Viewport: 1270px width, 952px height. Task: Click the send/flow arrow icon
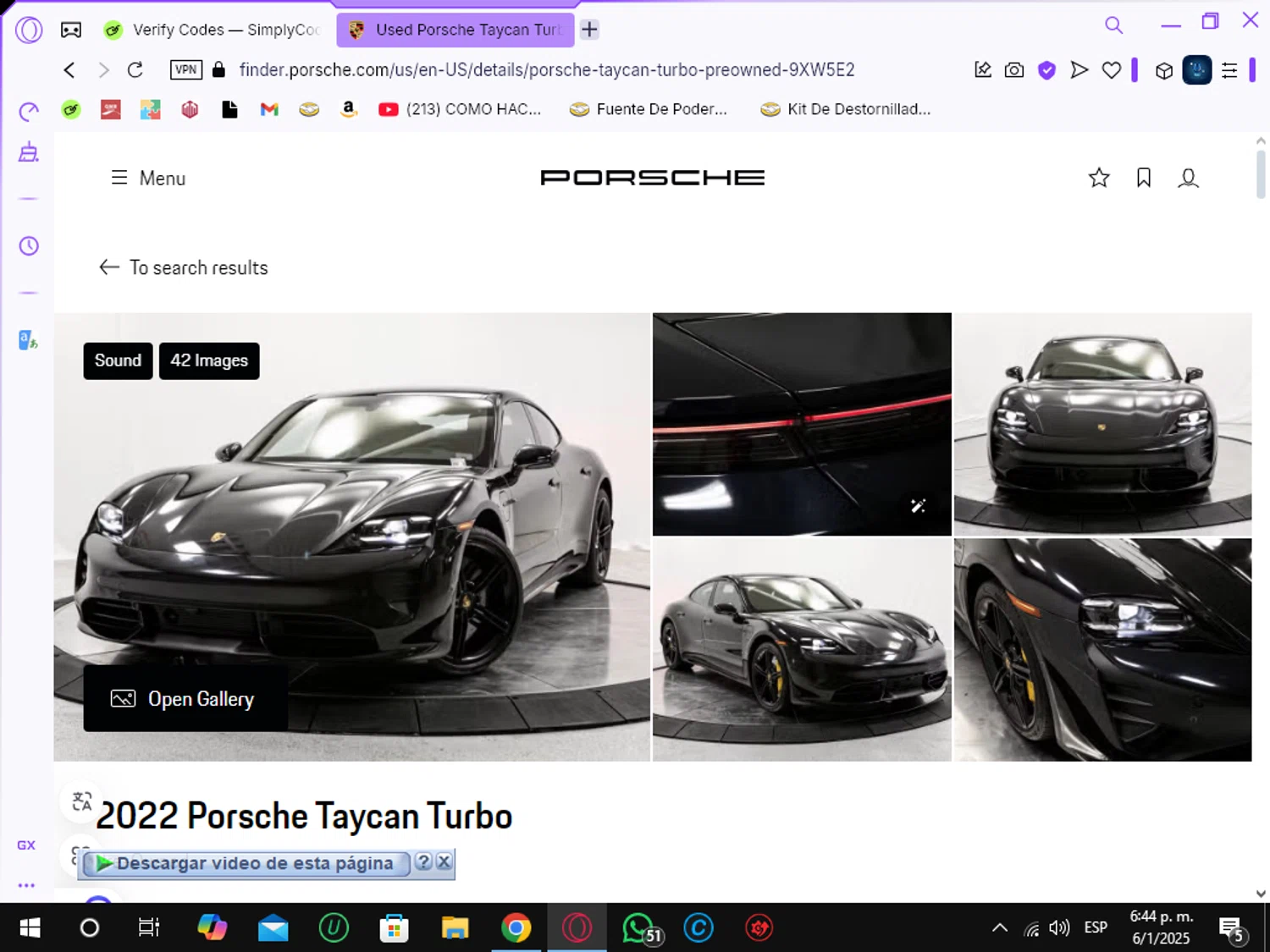tap(1079, 70)
